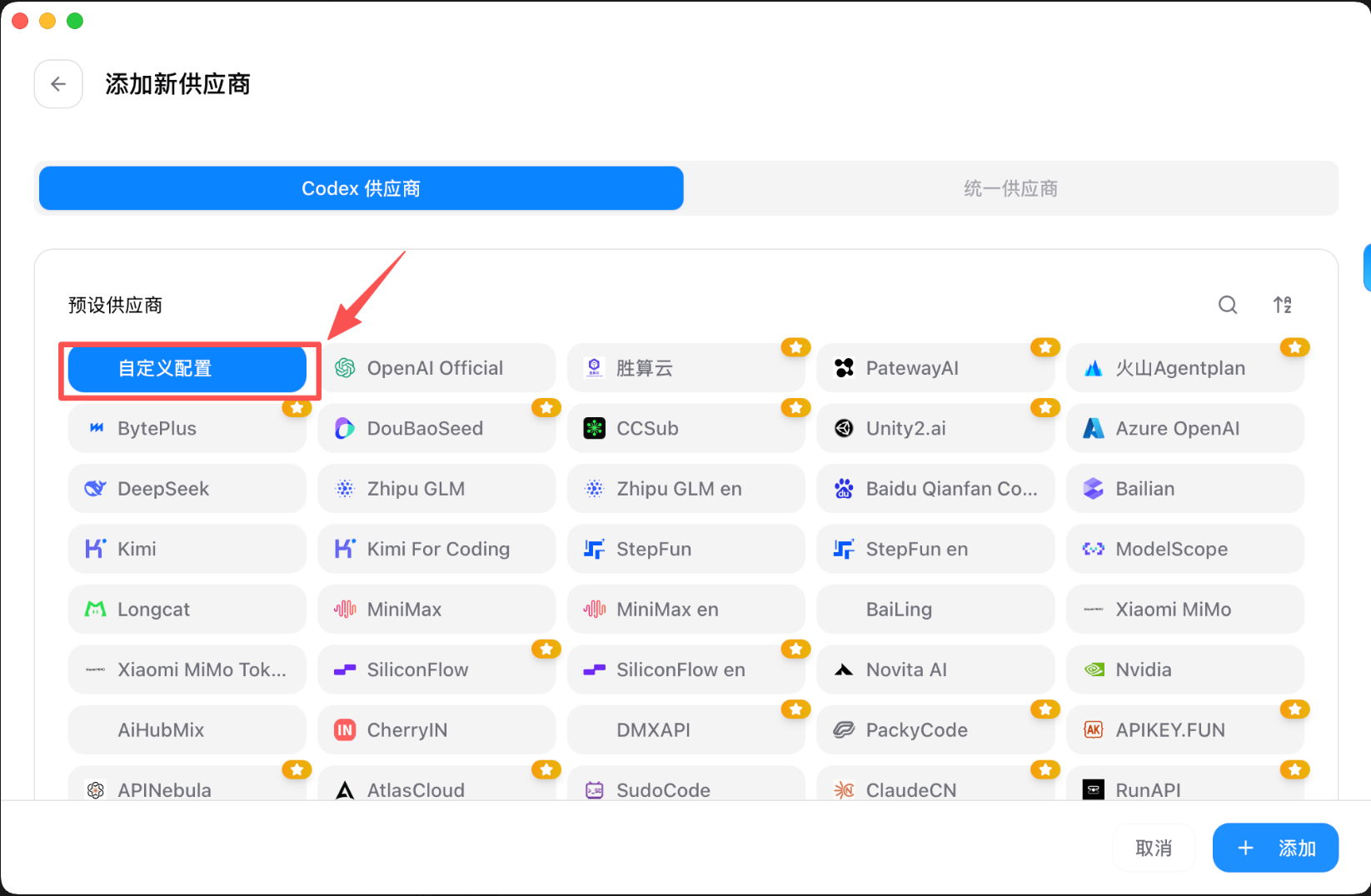Pick Xiaomi MiMo provider

(1185, 610)
